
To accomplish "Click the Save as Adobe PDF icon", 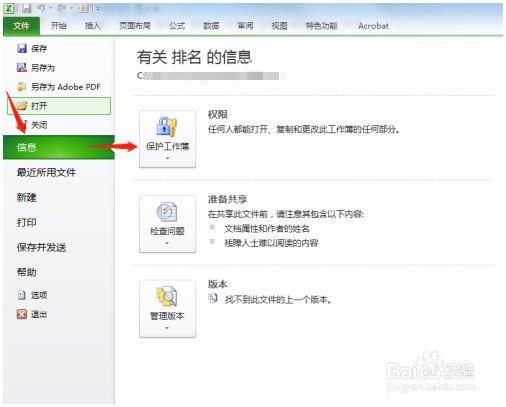I will (22, 87).
